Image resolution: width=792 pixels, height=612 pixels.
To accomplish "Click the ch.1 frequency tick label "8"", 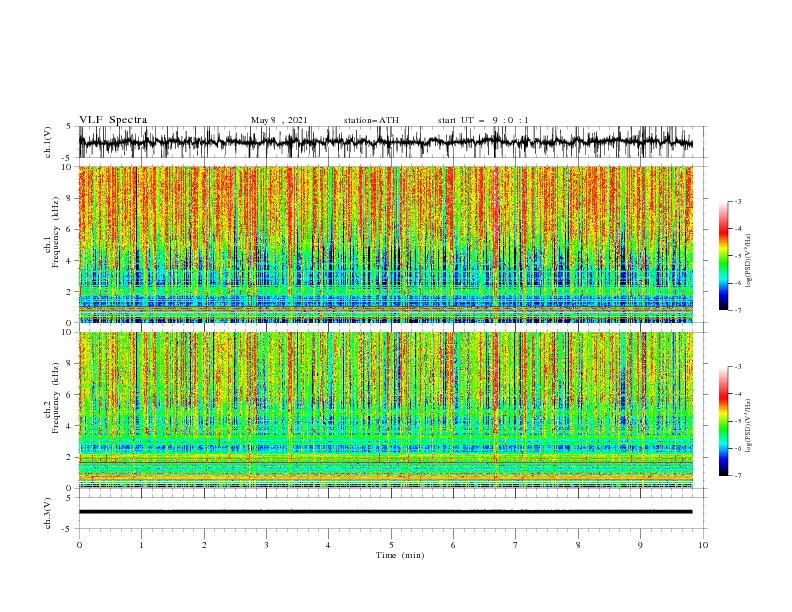I will coord(69,198).
